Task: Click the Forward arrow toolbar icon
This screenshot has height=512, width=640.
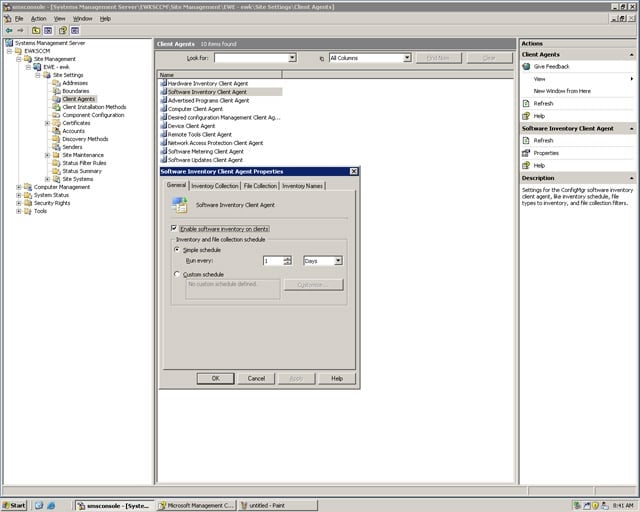Action: coord(20,31)
